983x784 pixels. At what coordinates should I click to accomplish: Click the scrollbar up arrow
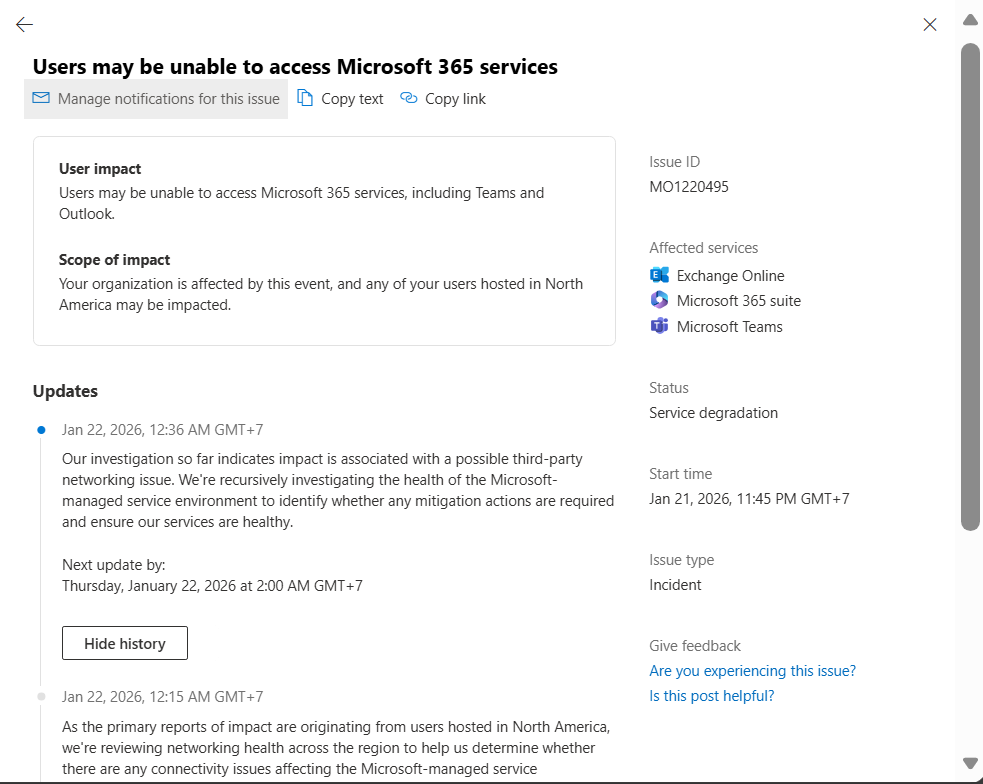pyautogui.click(x=969, y=20)
